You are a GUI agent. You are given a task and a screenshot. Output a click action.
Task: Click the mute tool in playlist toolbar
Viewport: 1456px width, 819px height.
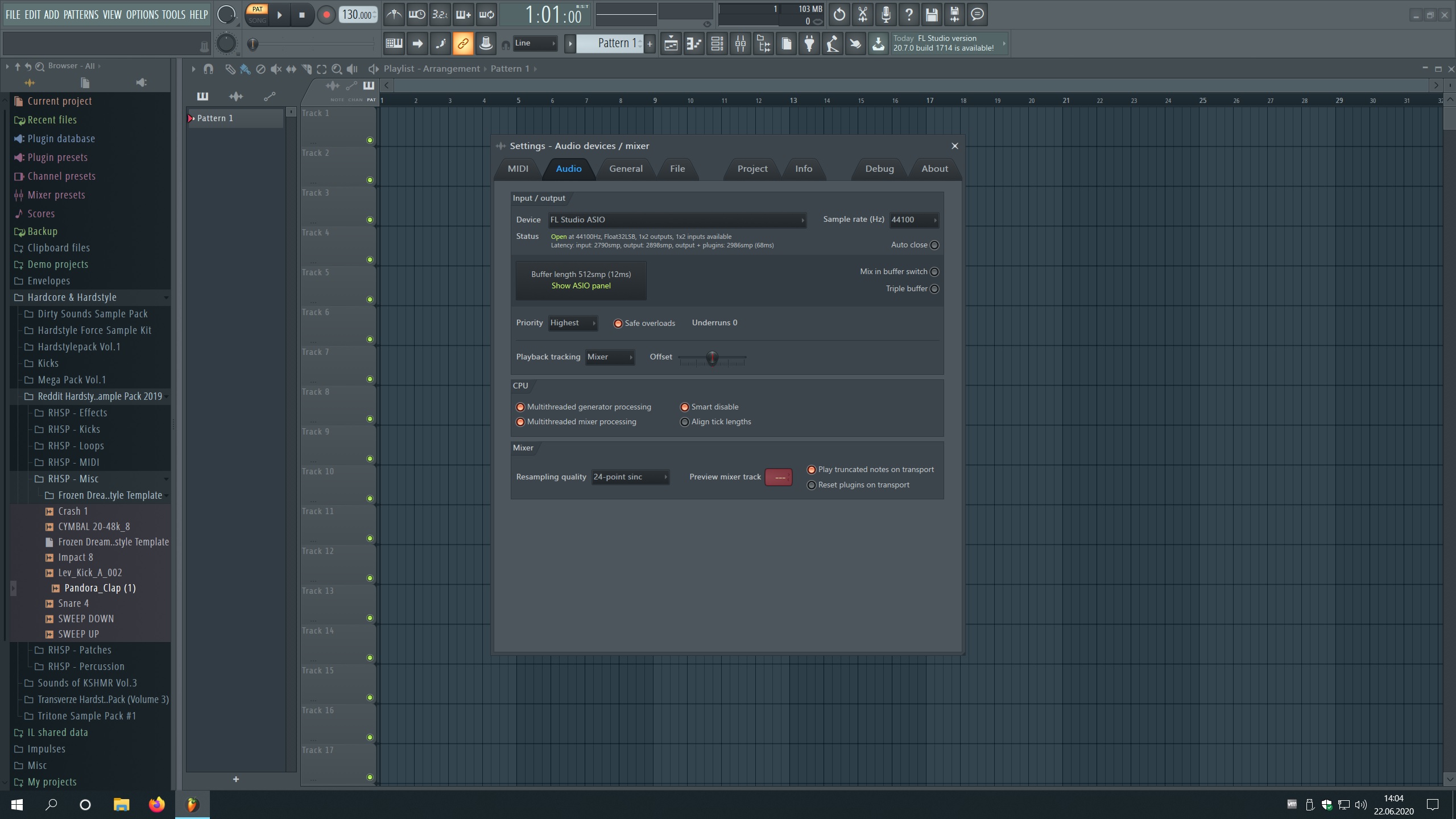pyautogui.click(x=276, y=69)
